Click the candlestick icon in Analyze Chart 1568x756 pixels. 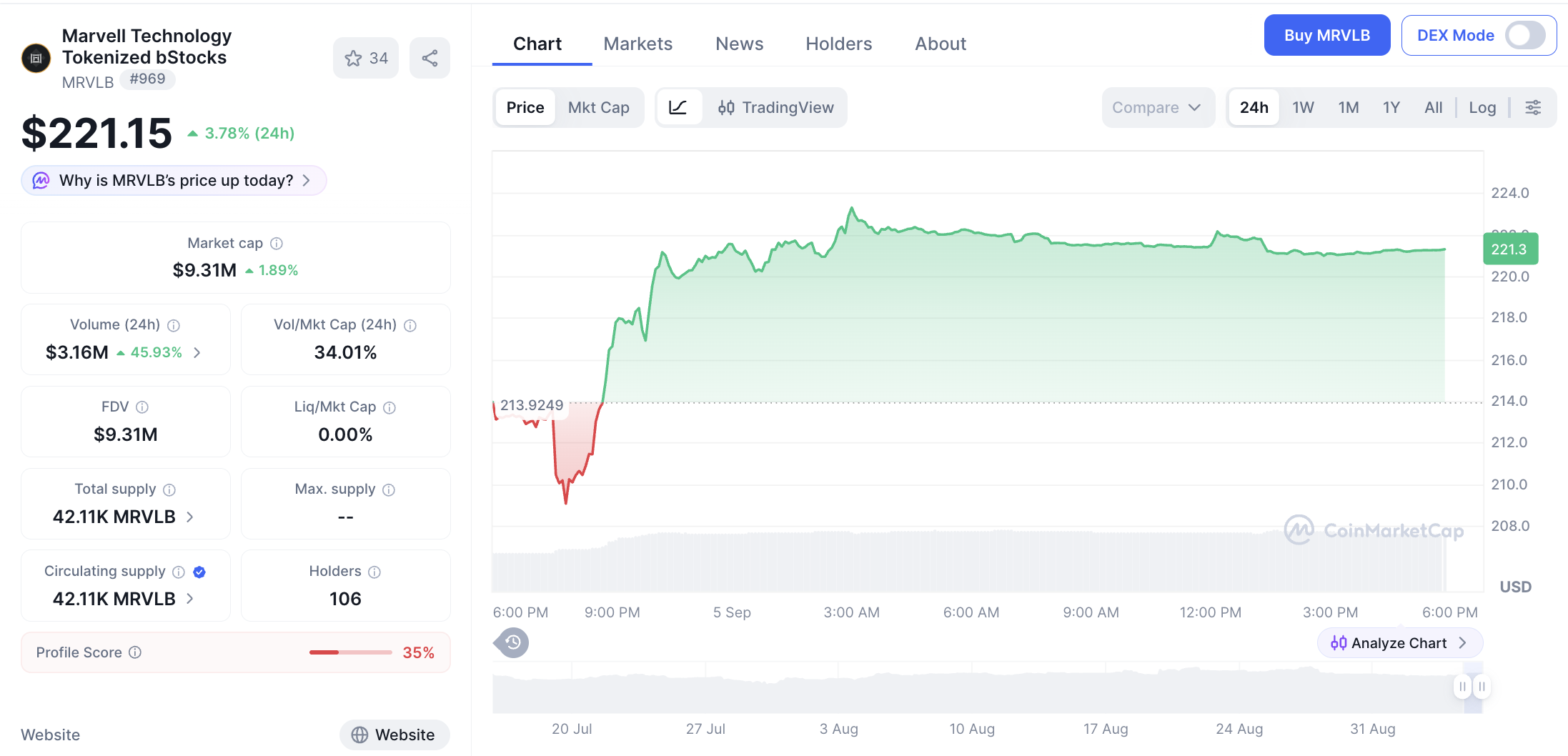pos(1339,643)
